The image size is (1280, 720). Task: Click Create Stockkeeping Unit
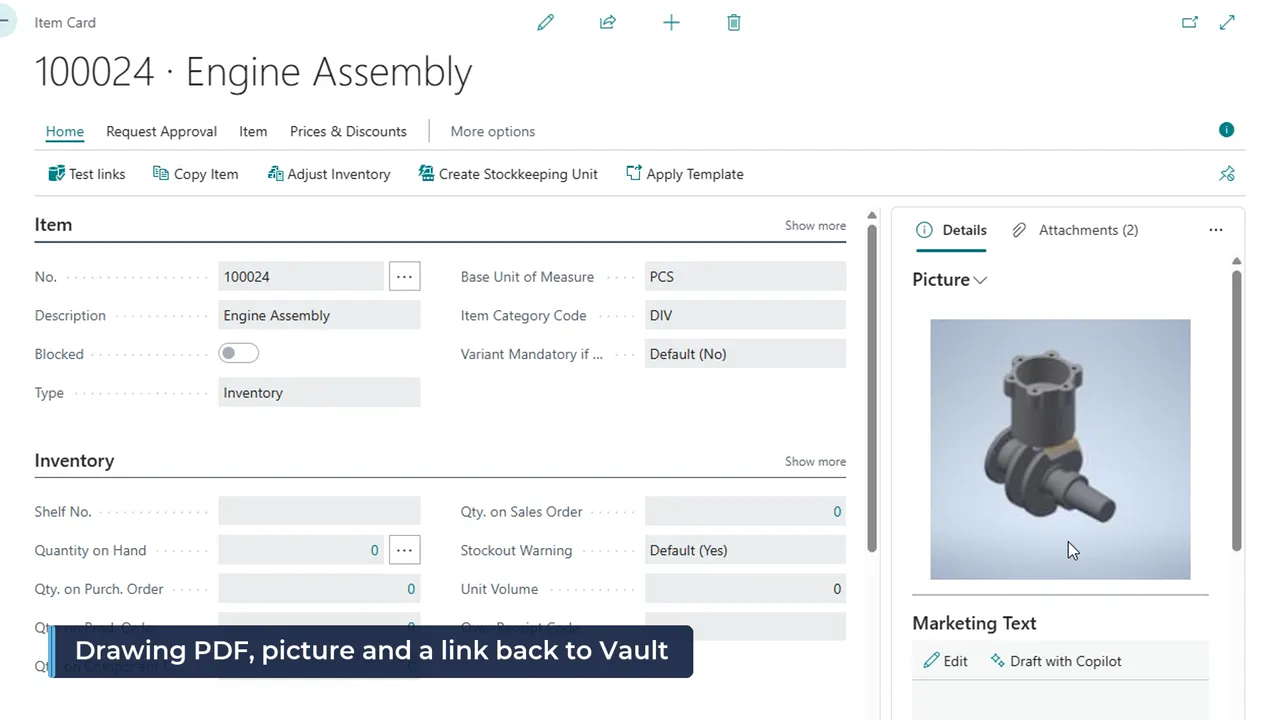click(x=508, y=174)
